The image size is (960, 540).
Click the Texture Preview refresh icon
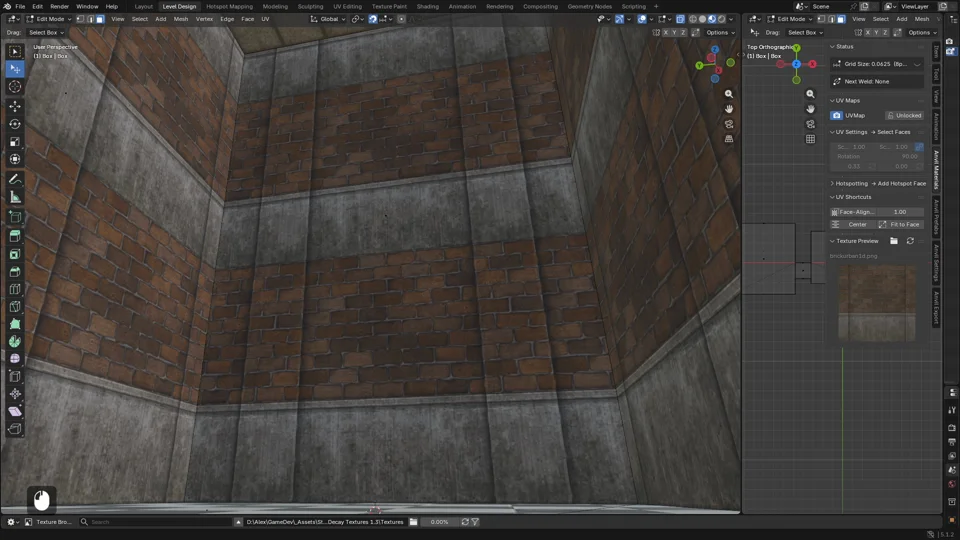coord(910,241)
